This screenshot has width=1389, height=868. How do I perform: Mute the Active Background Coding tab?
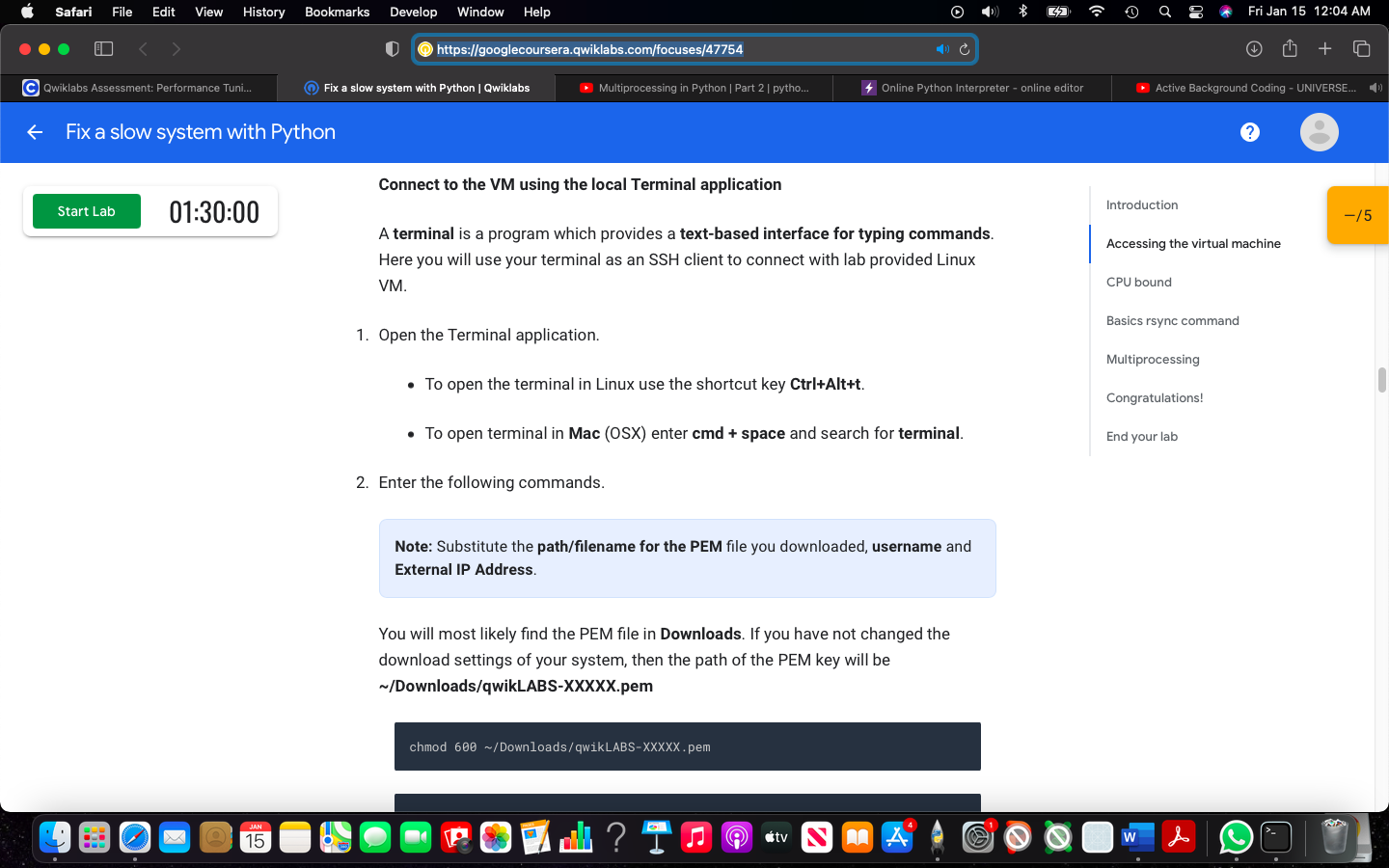pyautogui.click(x=1376, y=87)
